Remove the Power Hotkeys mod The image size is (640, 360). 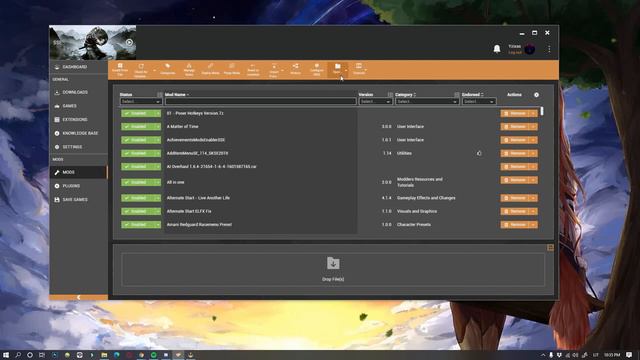515,113
